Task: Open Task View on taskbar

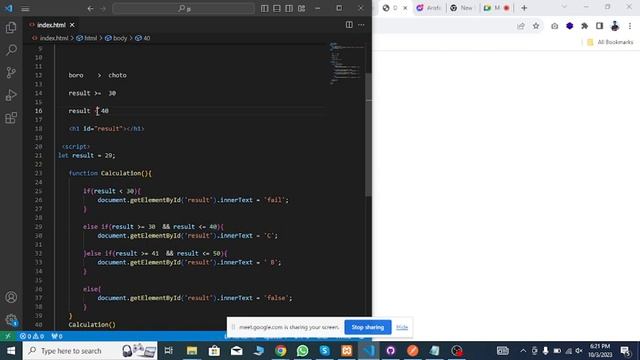Action: pyautogui.click(x=168, y=351)
